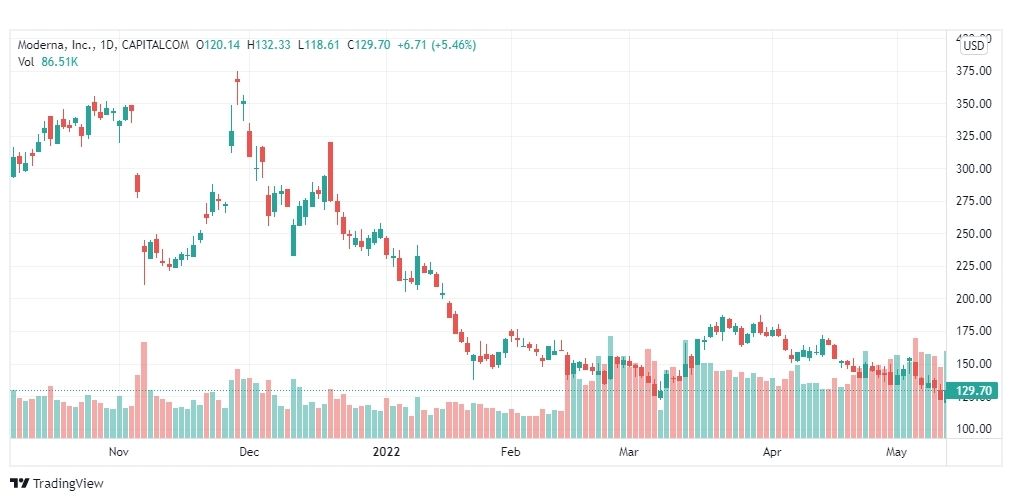Select the Dec label on time axis
The image size is (1012, 501).
pos(249,452)
